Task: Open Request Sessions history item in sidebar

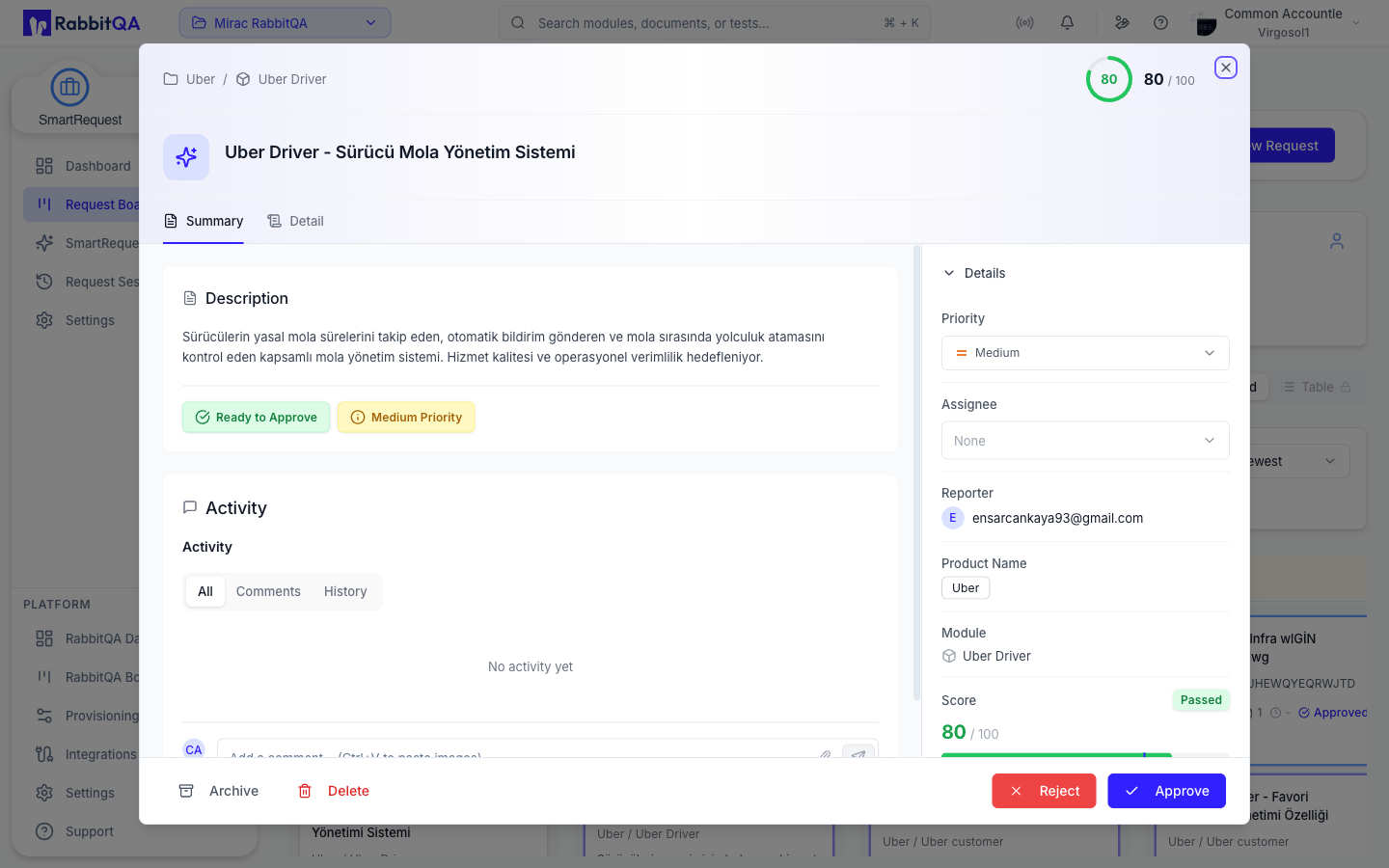Action: (83, 282)
